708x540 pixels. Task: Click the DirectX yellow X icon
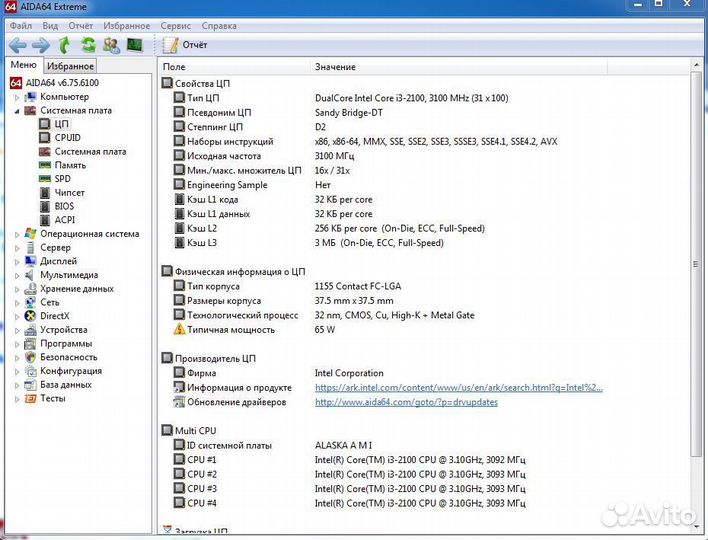click(30, 316)
